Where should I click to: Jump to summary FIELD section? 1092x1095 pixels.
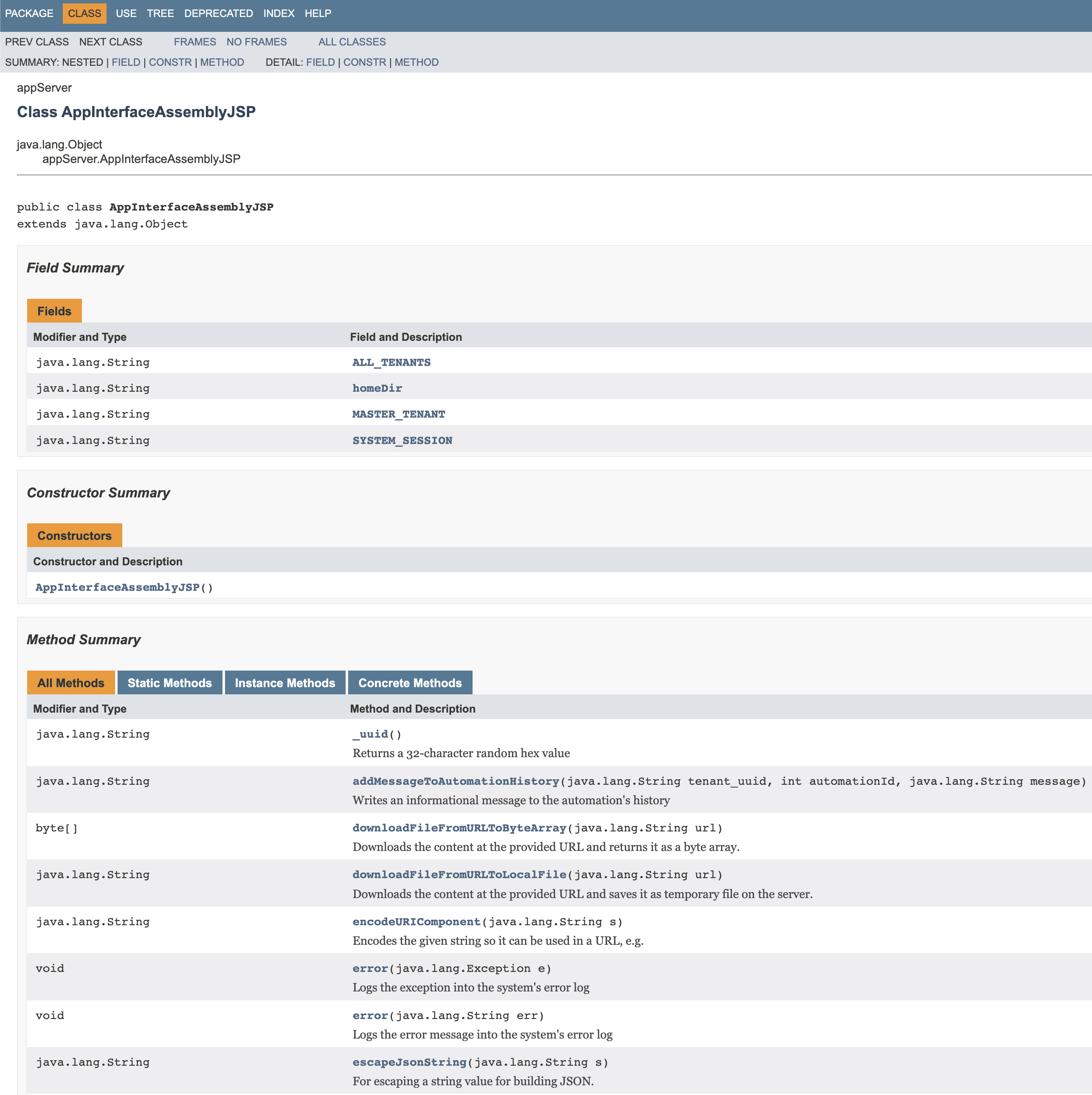[x=126, y=62]
